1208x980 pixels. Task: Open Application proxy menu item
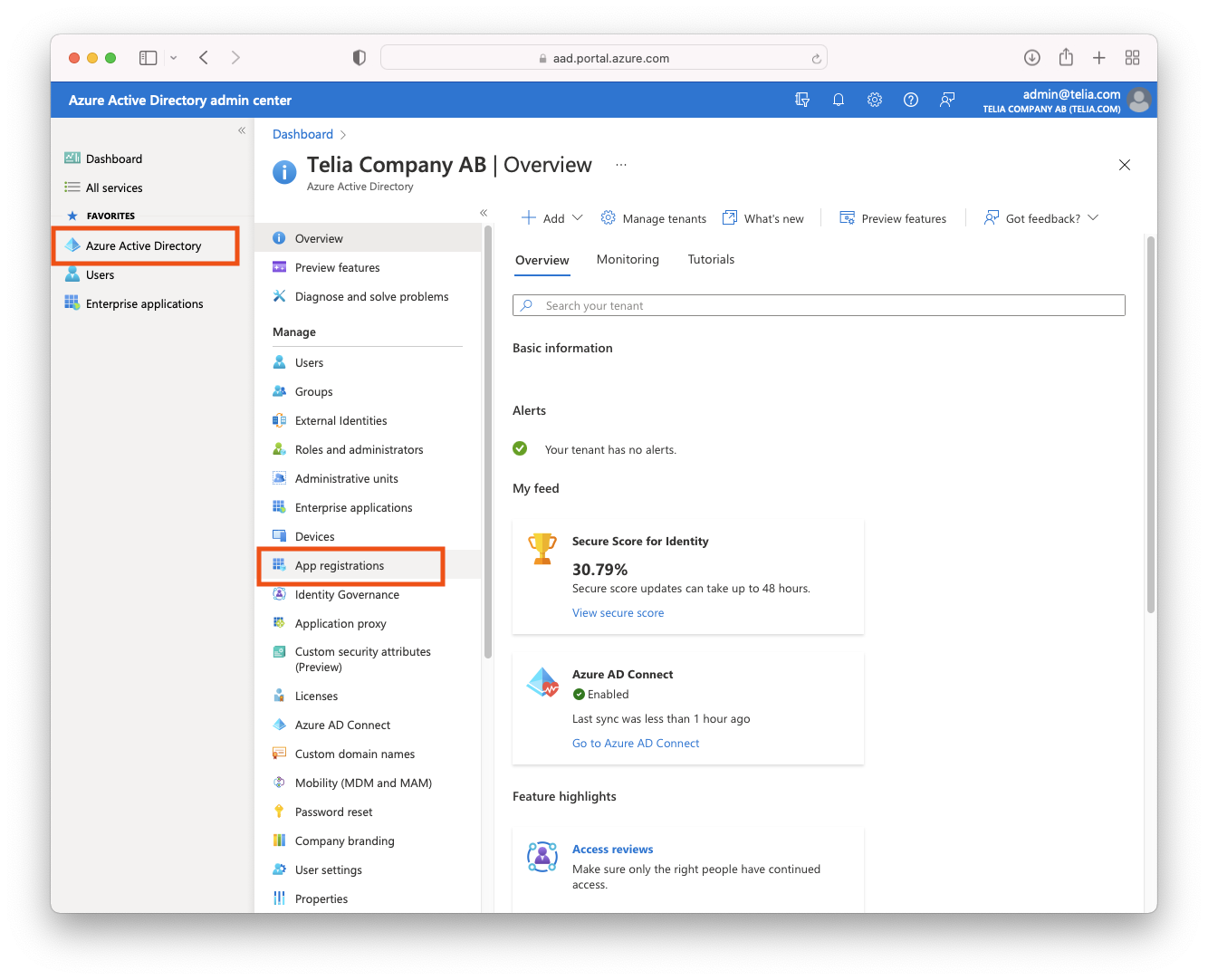369,623
